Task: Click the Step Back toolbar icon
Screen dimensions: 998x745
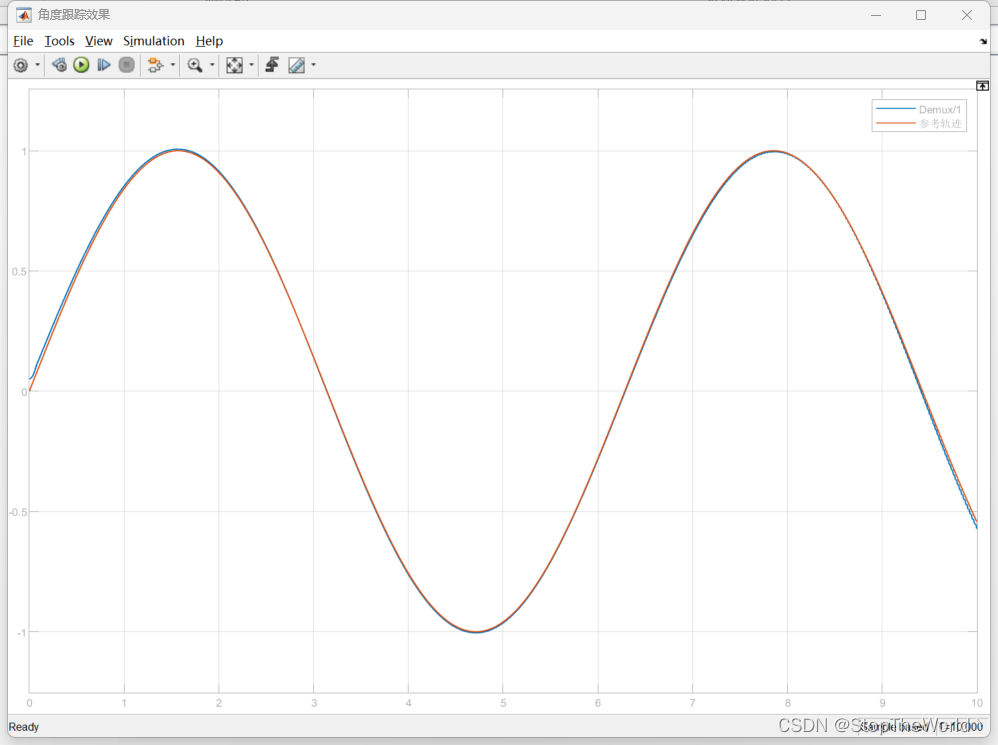Action: (59, 65)
